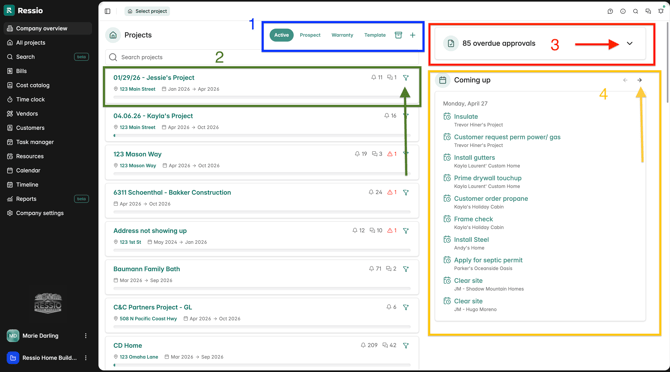
Task: Open 508 N Pacific Coast Hwy address link
Action: tap(148, 319)
